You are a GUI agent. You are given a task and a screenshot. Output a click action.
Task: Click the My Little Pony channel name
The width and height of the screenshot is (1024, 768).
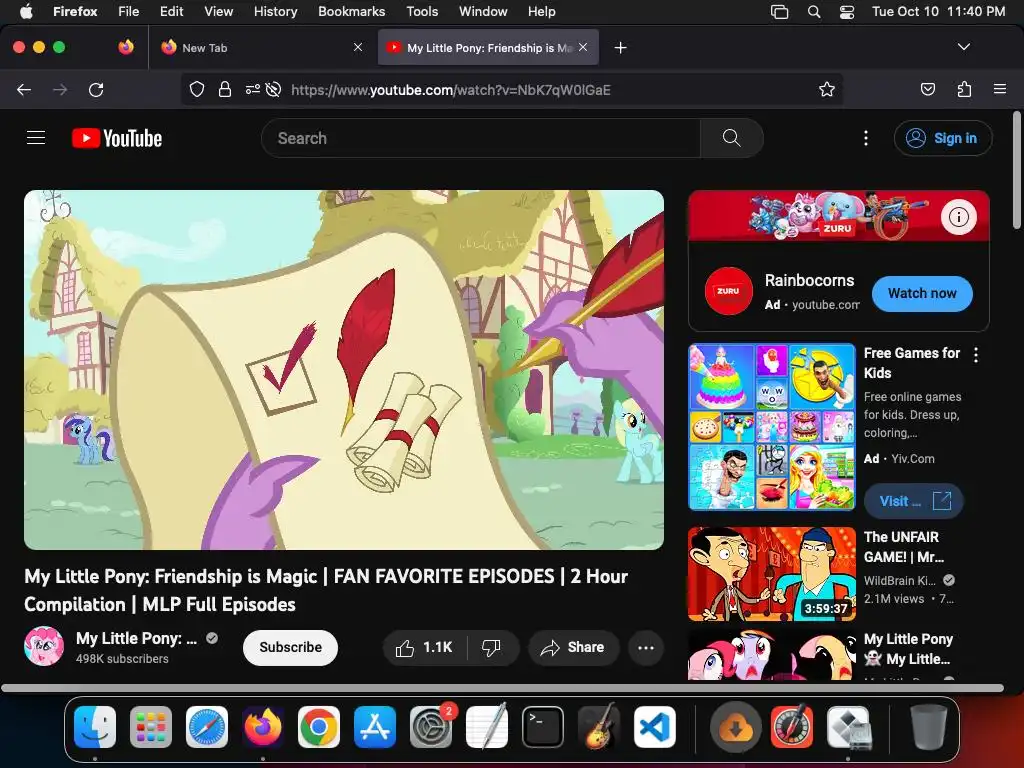(136, 638)
